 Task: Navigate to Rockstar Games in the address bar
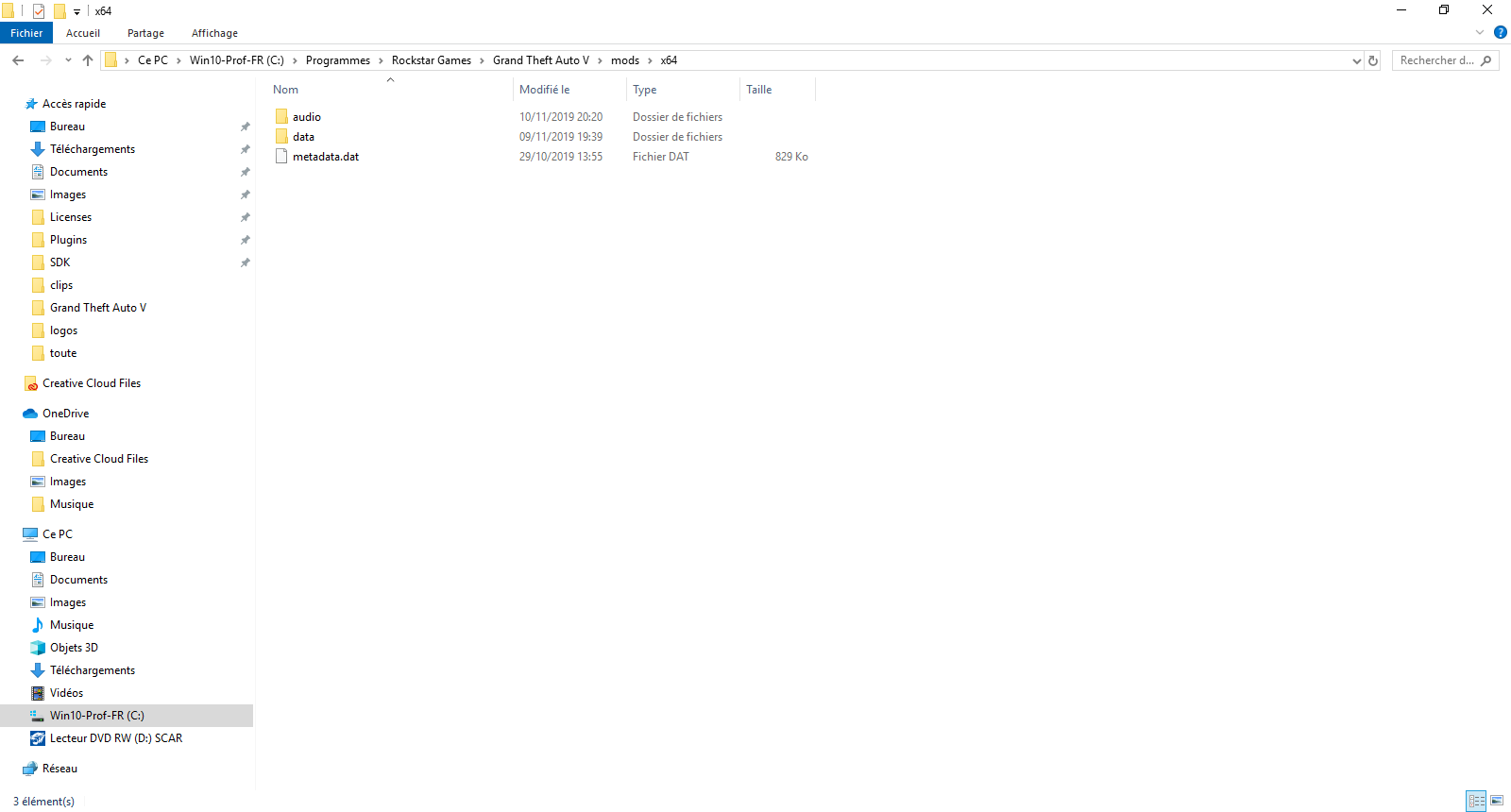coord(432,60)
